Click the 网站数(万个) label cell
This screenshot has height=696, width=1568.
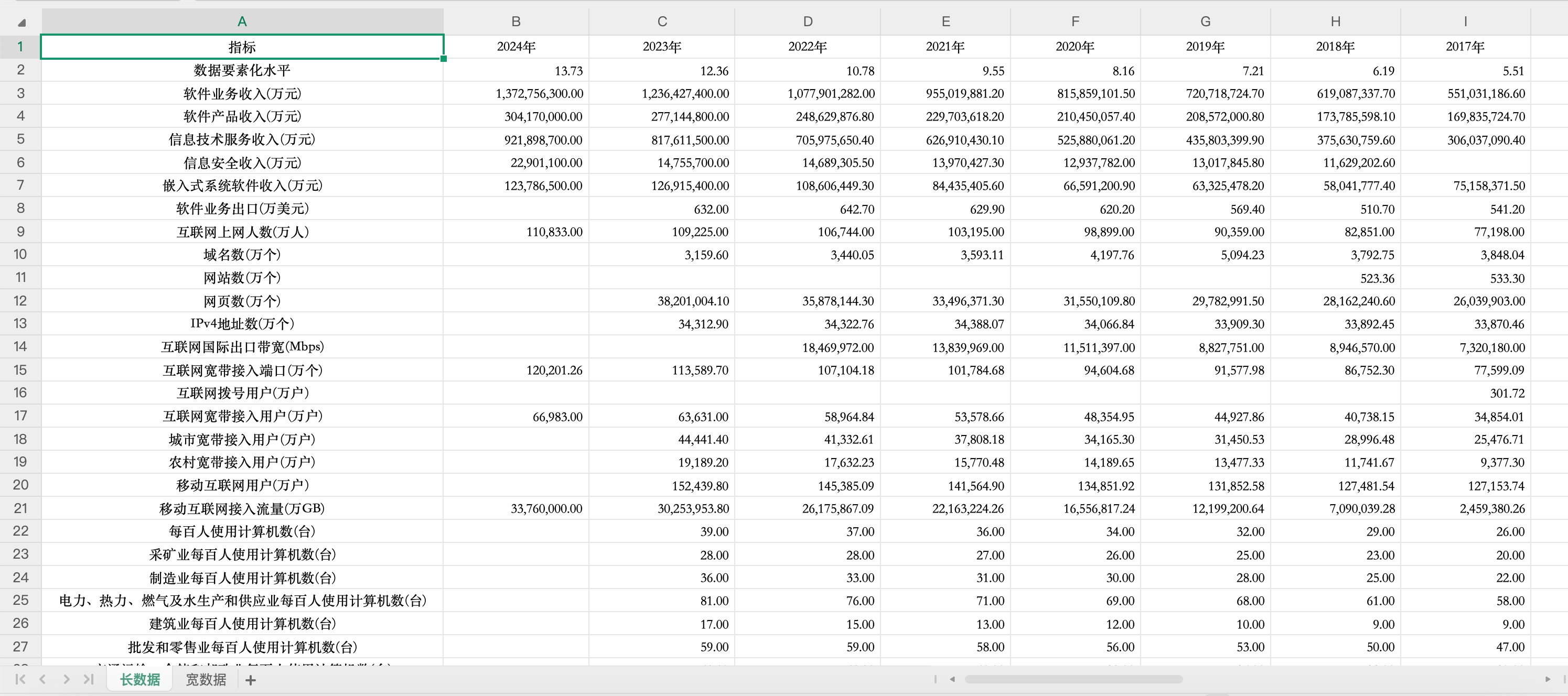[242, 278]
